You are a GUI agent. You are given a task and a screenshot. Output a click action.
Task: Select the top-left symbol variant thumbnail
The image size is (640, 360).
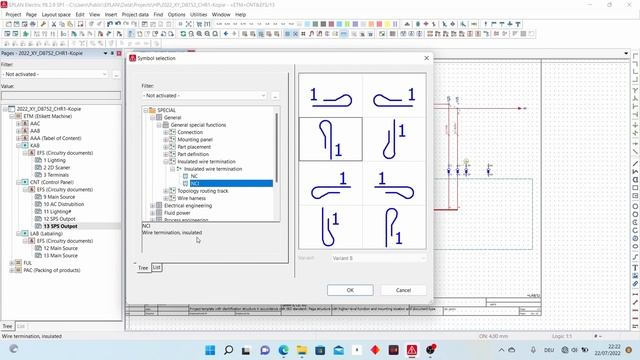coord(331,96)
